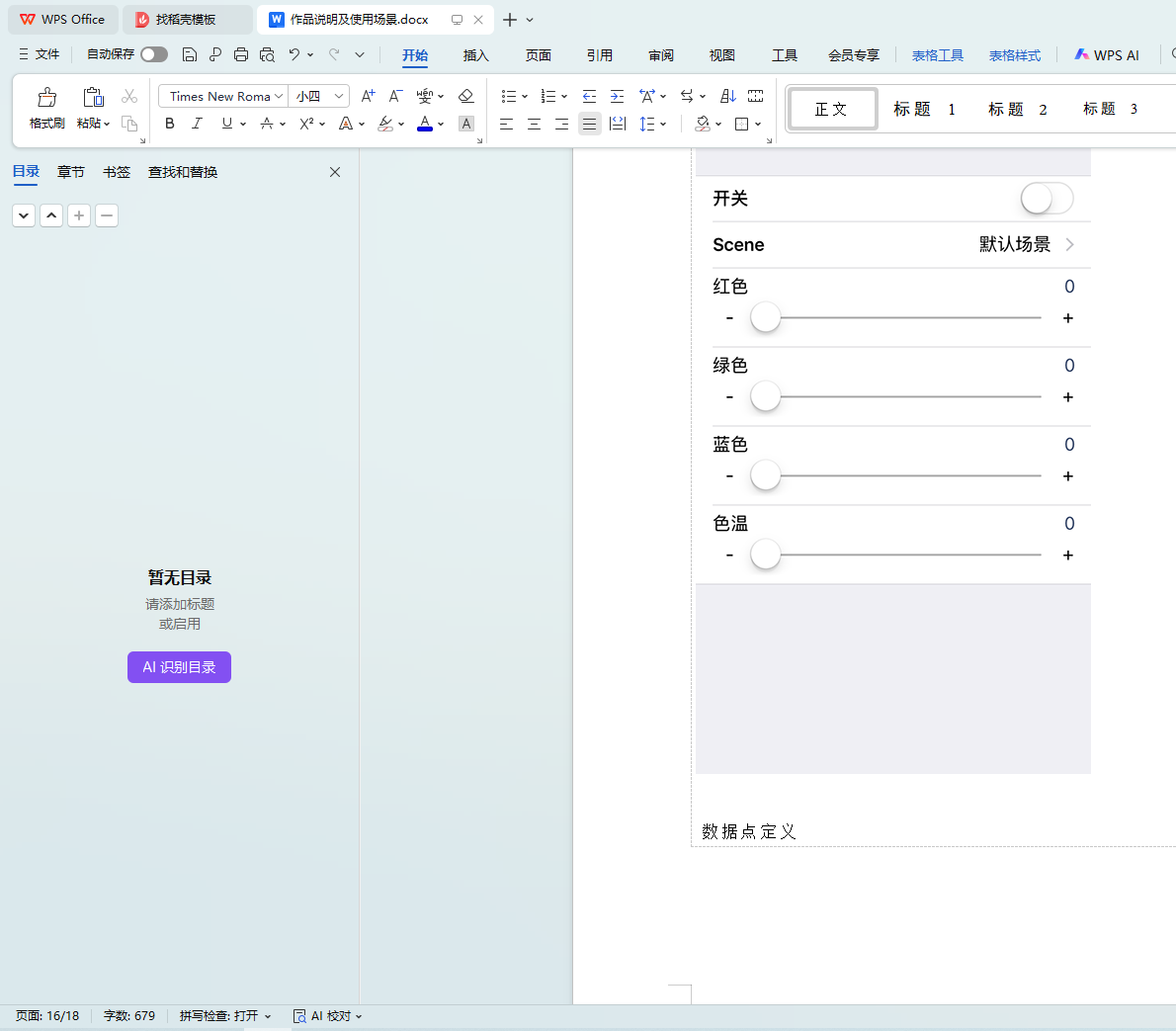
Task: Toggle the auto-save (自动保存) switch
Action: pos(154,54)
